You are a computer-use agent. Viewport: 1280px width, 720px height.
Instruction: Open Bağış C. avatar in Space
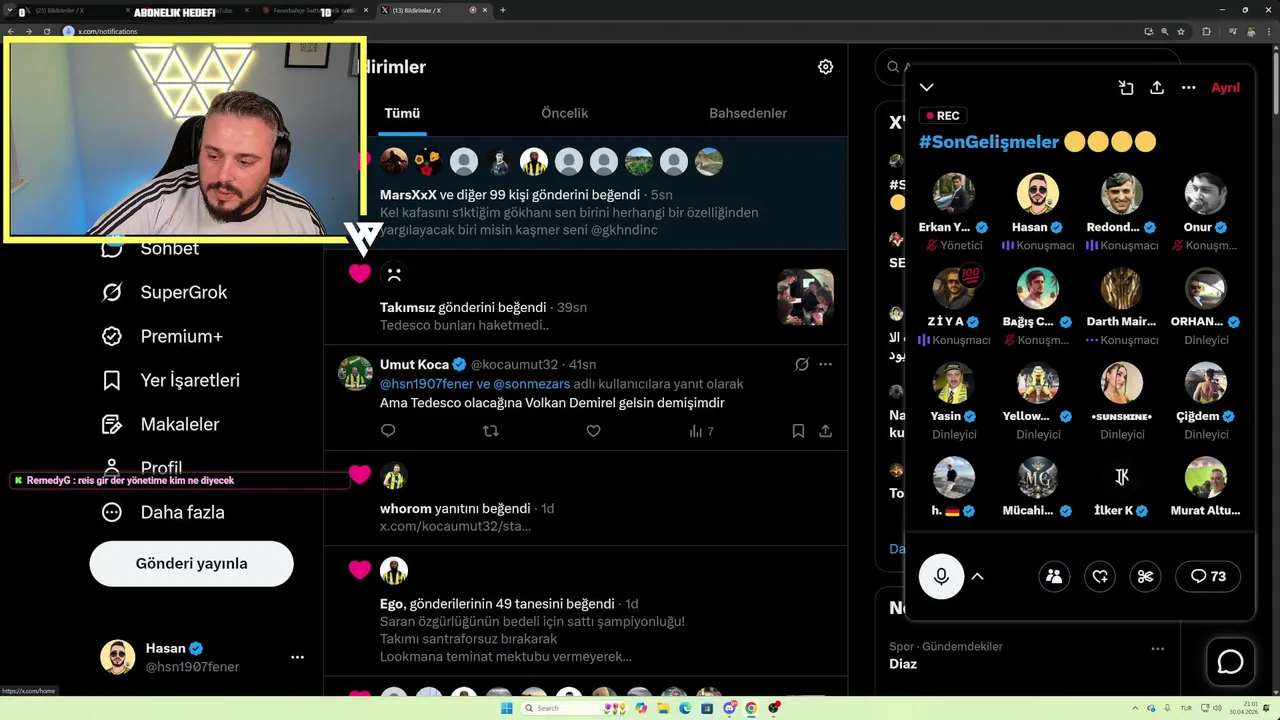pos(1038,289)
